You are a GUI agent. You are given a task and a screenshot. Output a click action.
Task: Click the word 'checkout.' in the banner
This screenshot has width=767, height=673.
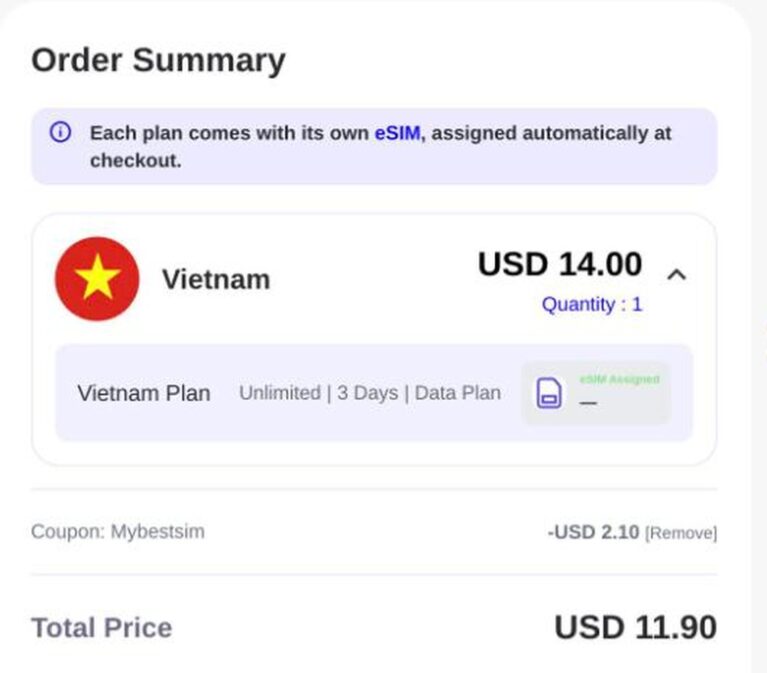(x=135, y=160)
